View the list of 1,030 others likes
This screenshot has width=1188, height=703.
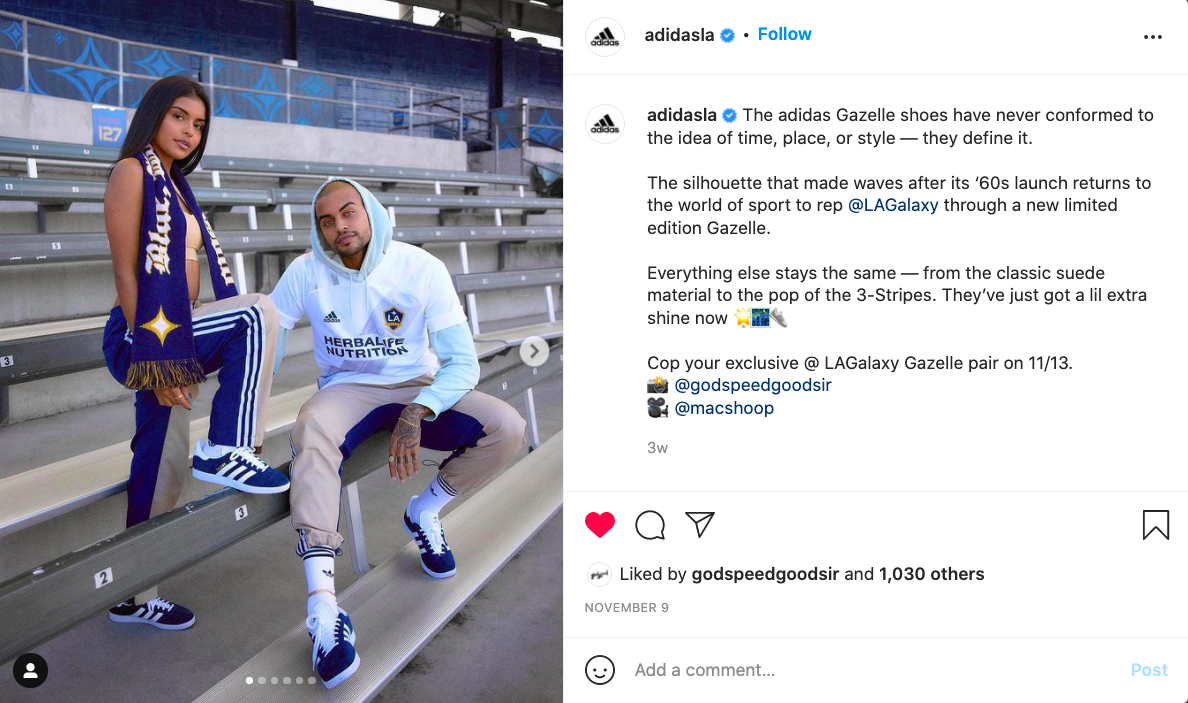tap(931, 574)
